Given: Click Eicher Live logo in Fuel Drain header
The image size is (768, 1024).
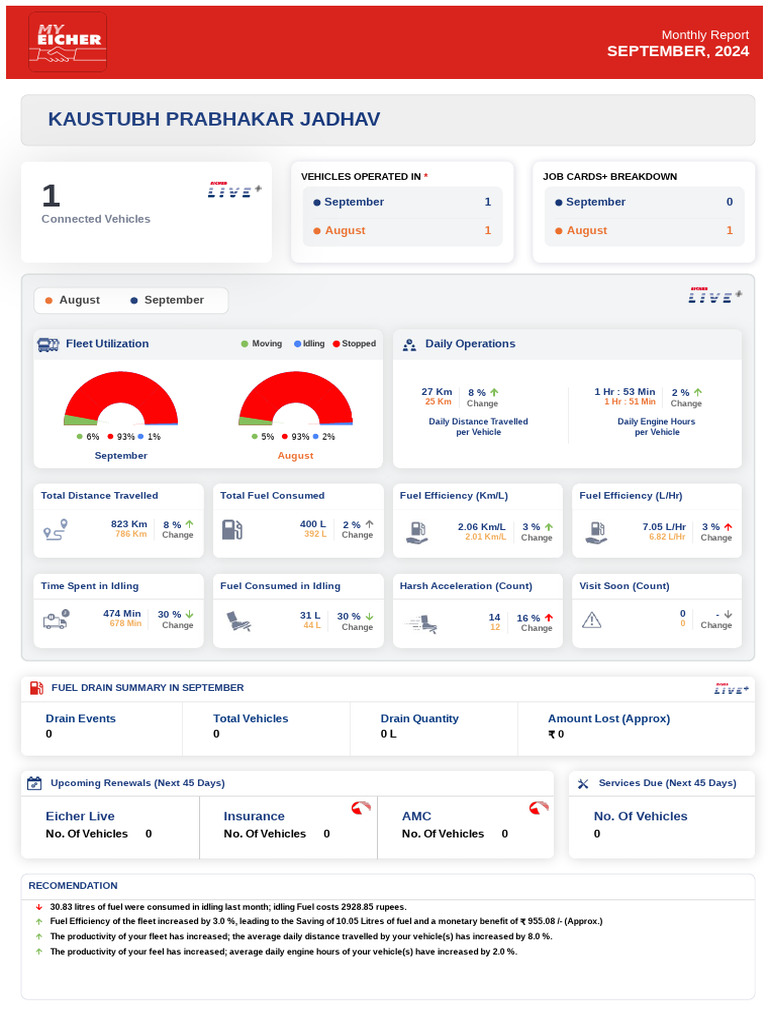Looking at the screenshot, I should pyautogui.click(x=731, y=688).
